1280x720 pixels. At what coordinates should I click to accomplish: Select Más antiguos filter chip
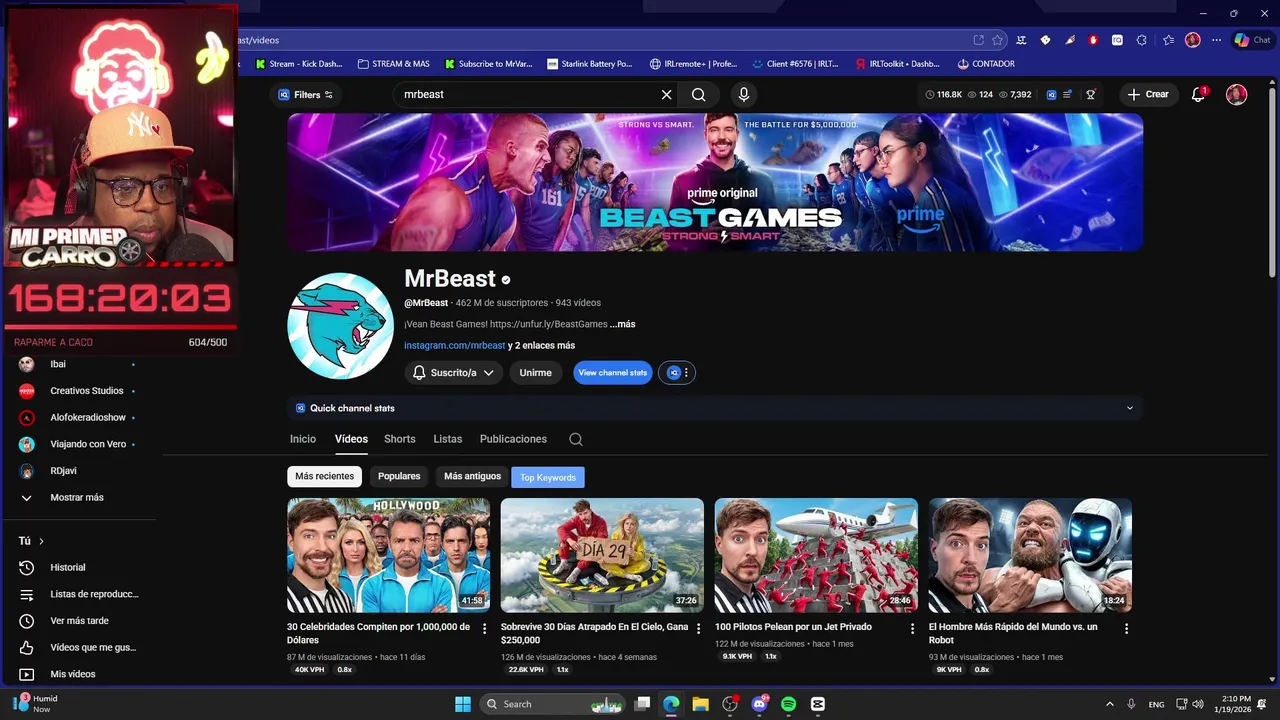point(472,476)
